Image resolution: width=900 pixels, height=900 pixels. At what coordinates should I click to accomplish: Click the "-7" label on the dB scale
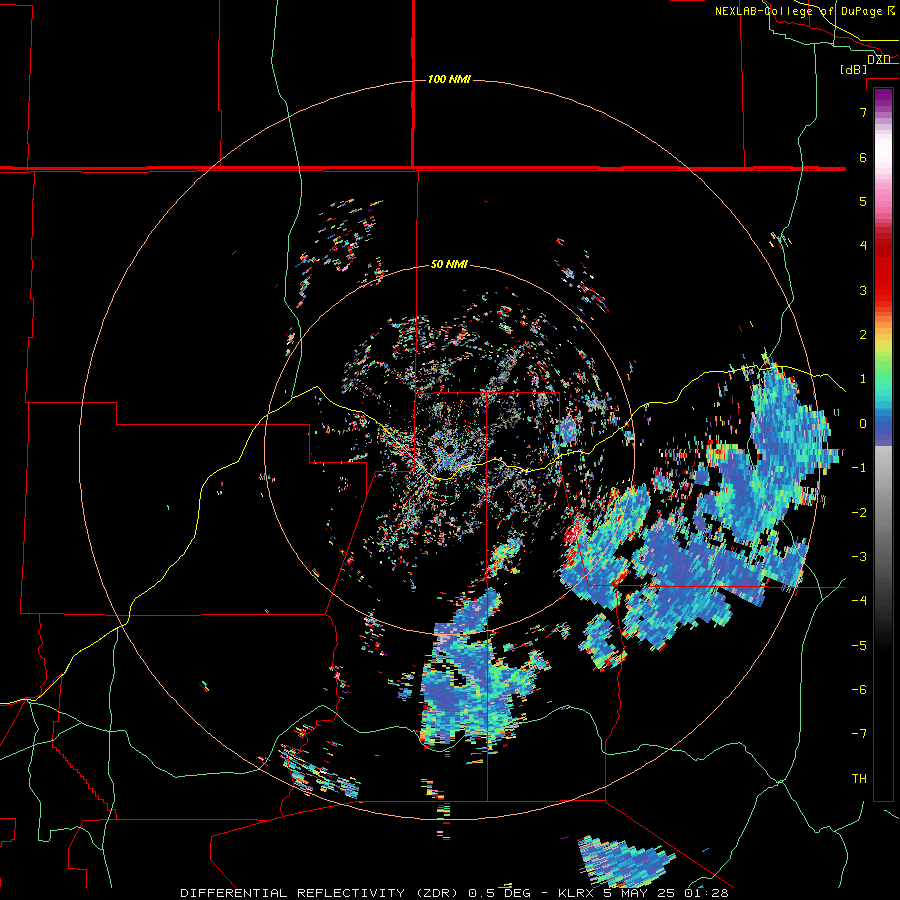tap(859, 734)
